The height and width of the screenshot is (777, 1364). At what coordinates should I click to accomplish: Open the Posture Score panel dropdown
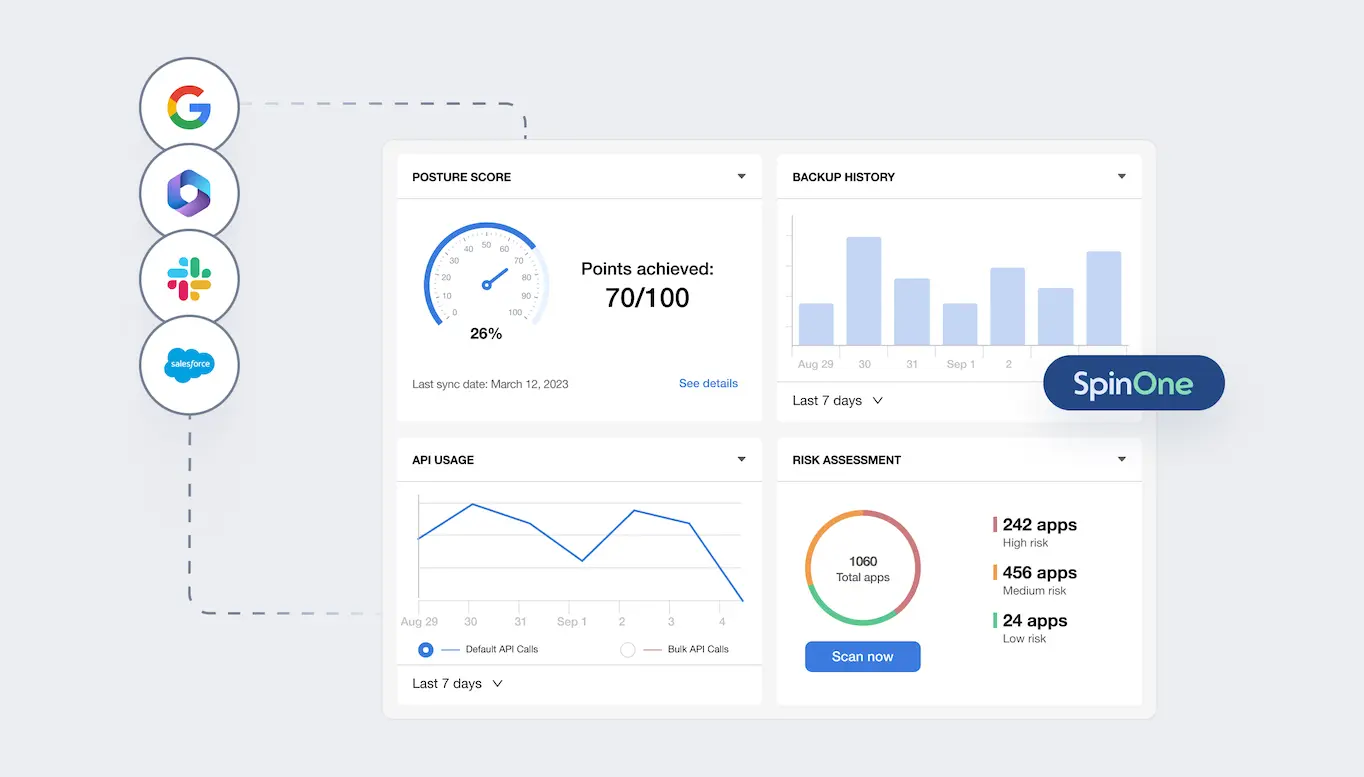click(x=741, y=176)
